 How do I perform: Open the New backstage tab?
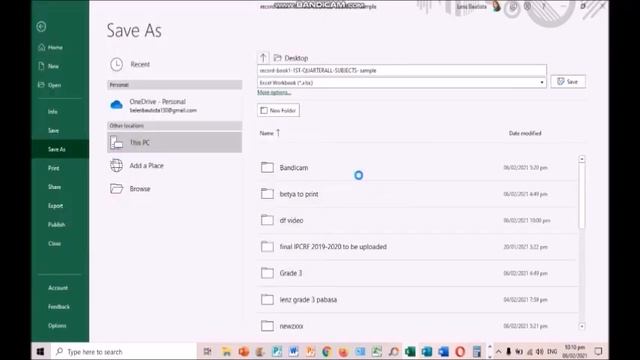tap(60, 66)
